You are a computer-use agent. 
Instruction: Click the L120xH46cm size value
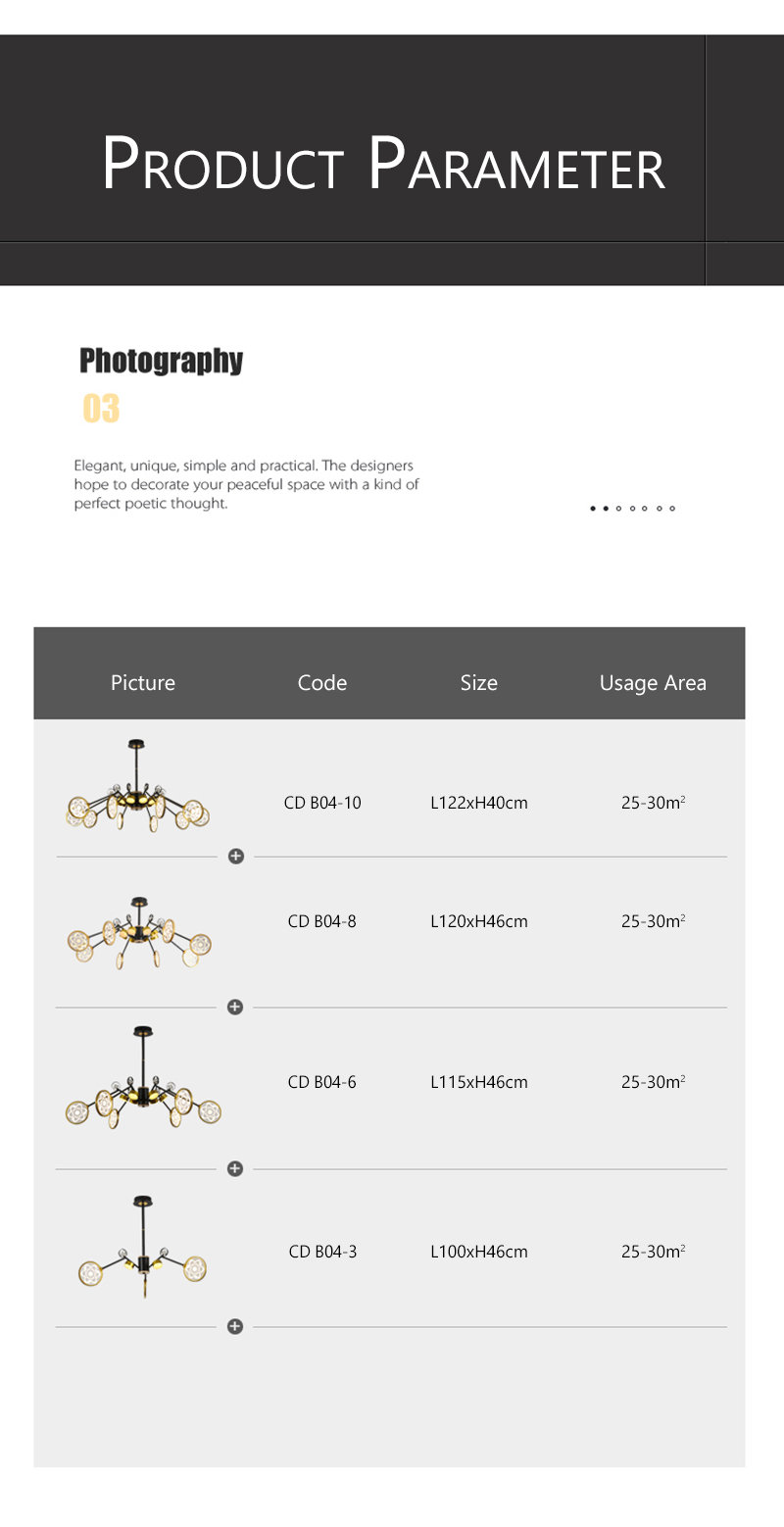point(479,921)
